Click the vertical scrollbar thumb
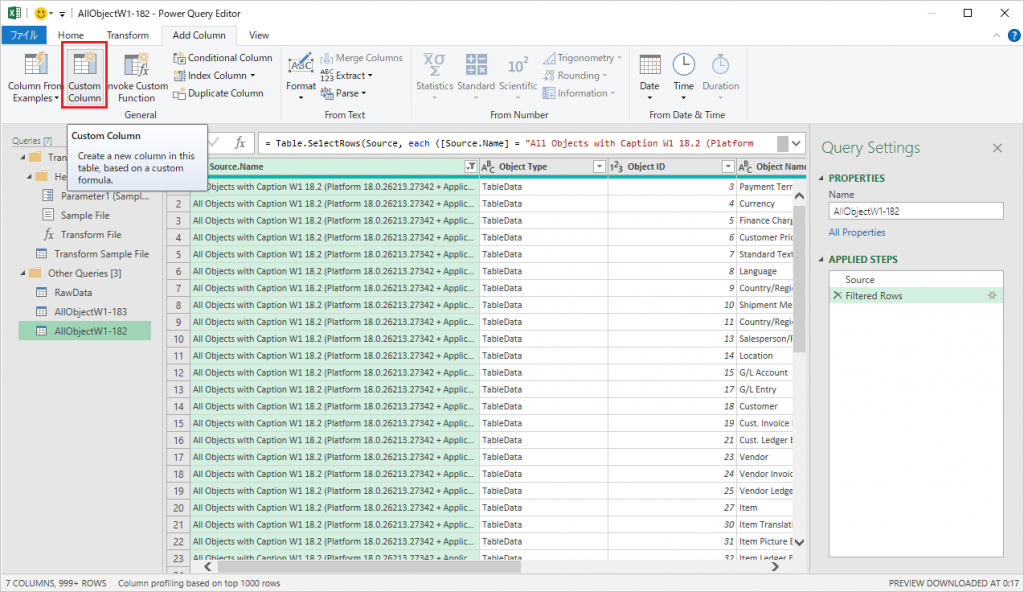 coord(799,278)
